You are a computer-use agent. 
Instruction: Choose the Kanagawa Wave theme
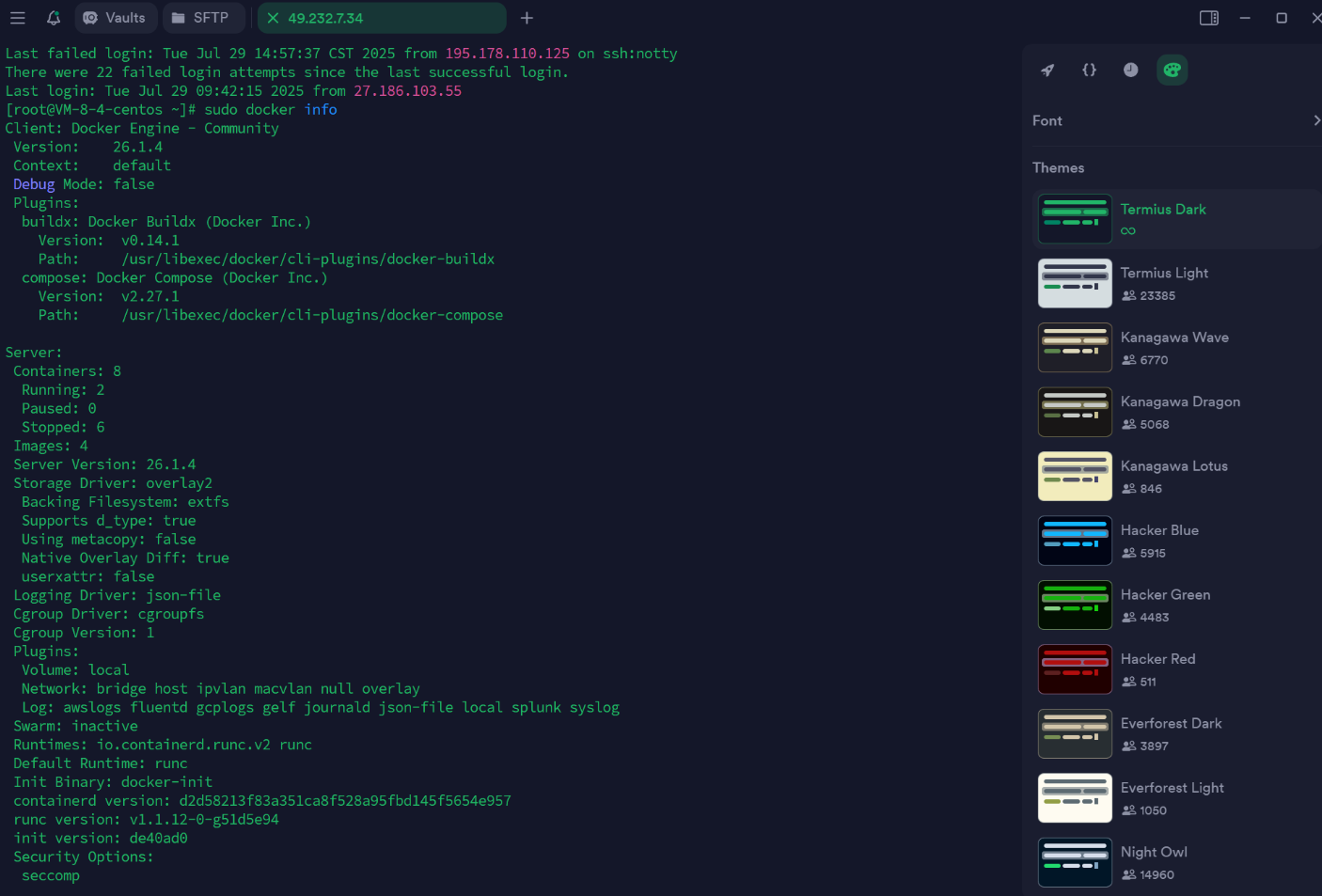coord(1177,348)
